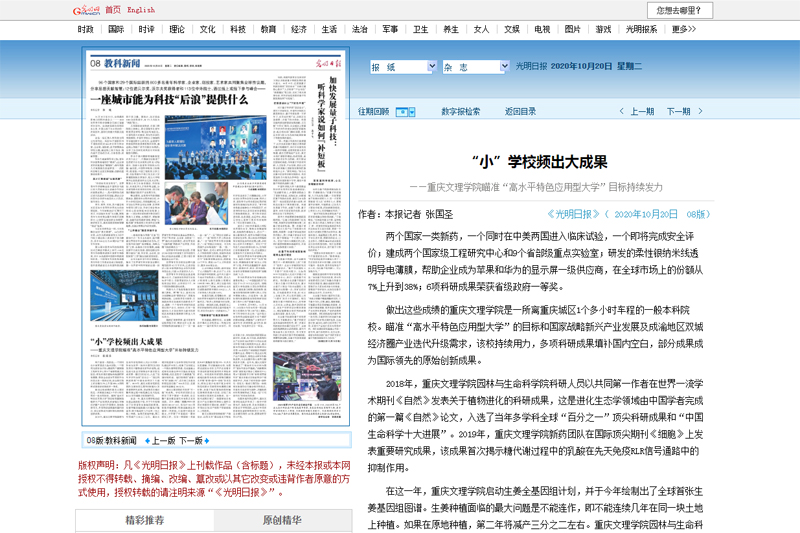Click 返回目录 to return to index

520,112
